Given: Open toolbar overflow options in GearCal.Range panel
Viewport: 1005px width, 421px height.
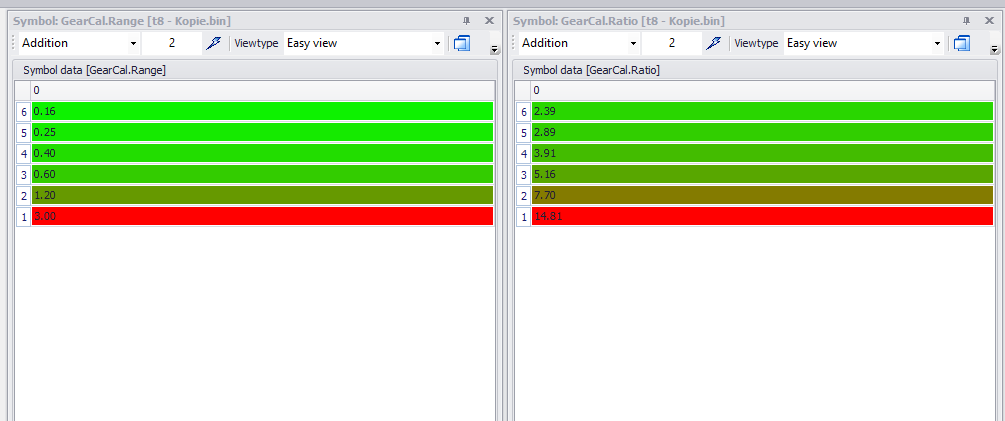Looking at the screenshot, I should pyautogui.click(x=494, y=49).
